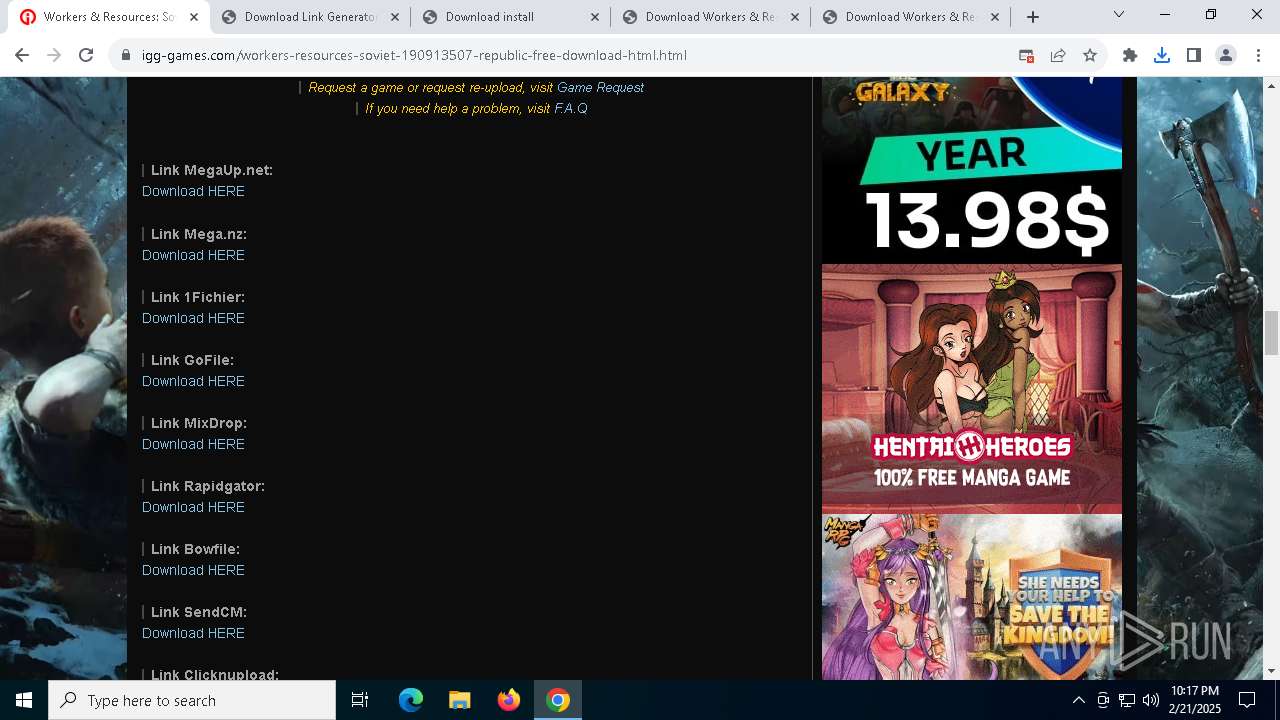Viewport: 1280px width, 720px height.
Task: Click Download HERE under SendCM
Action: tap(193, 633)
